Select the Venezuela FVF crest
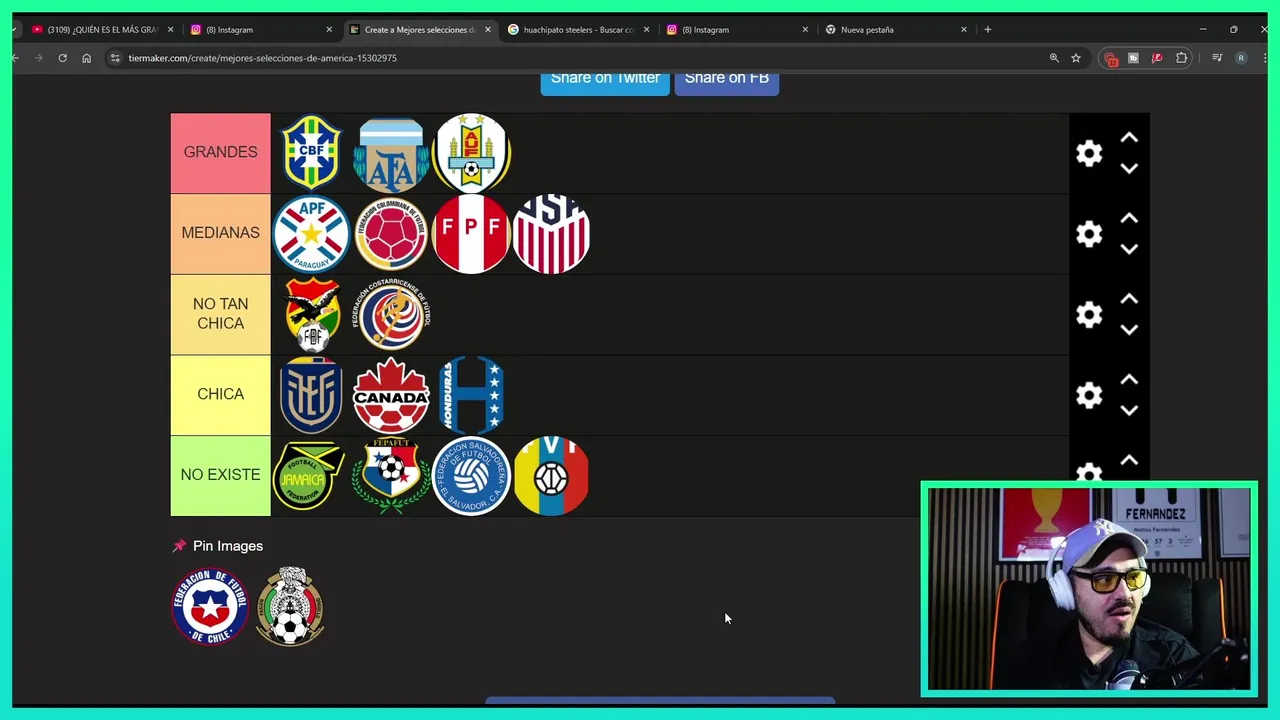 pos(551,476)
